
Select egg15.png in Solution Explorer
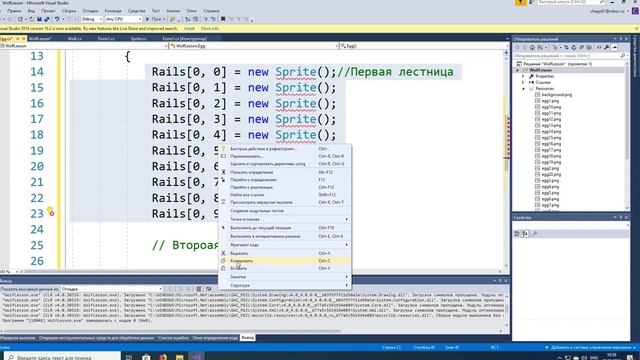[x=551, y=138]
